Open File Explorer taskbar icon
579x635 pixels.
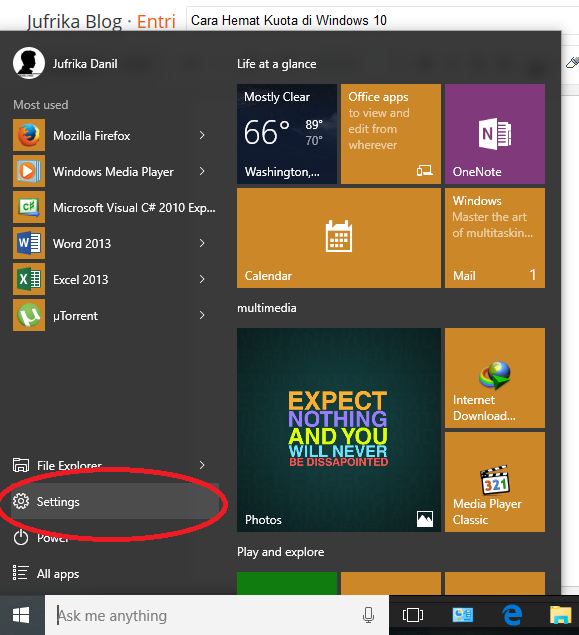[x=560, y=615]
